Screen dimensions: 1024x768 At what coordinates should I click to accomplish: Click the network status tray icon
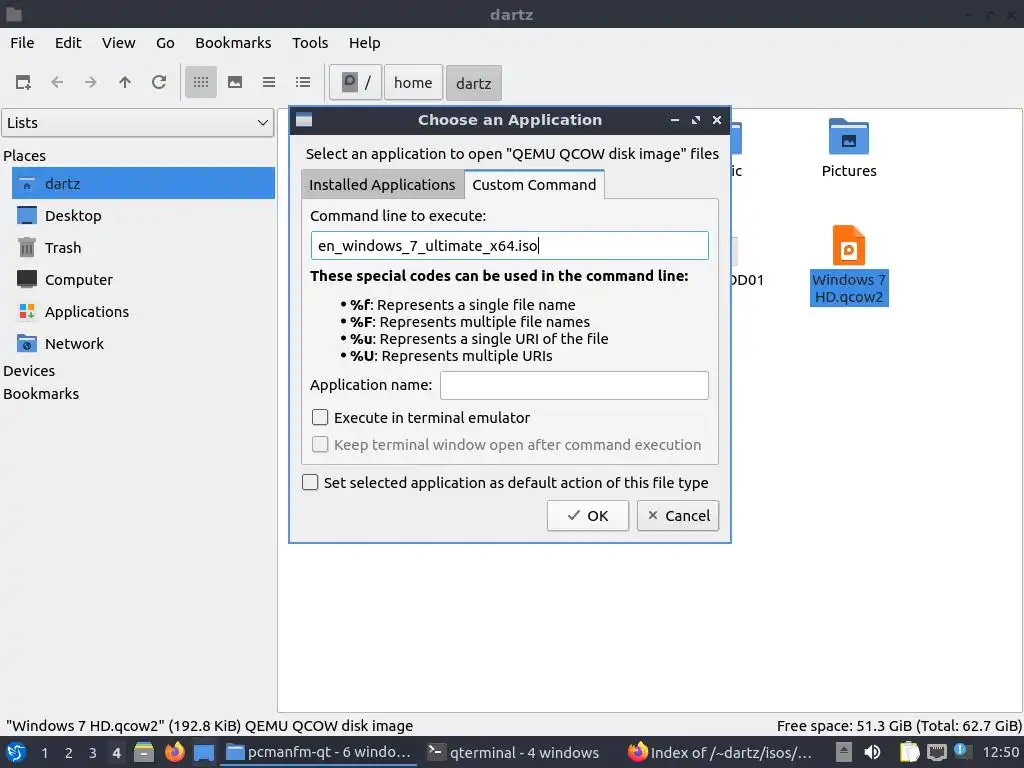937,752
